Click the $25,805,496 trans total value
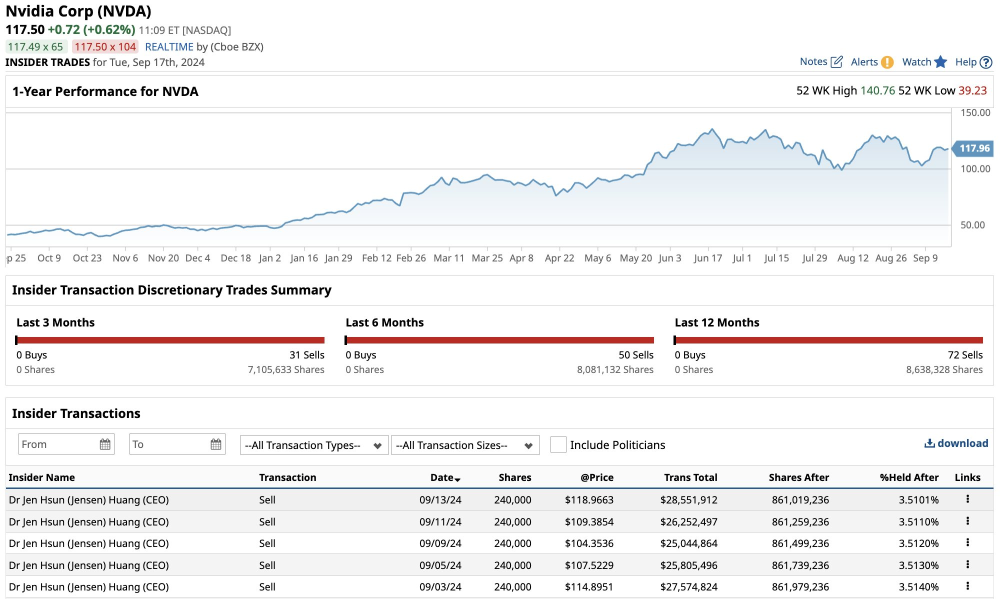The height and width of the screenshot is (599, 1003). click(689, 565)
